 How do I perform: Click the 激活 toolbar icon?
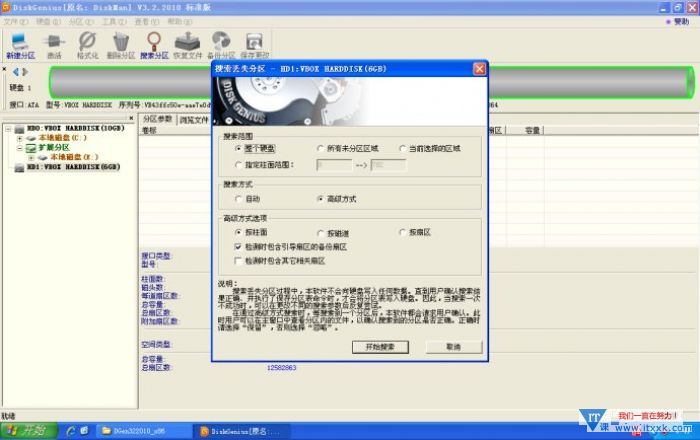(x=54, y=46)
